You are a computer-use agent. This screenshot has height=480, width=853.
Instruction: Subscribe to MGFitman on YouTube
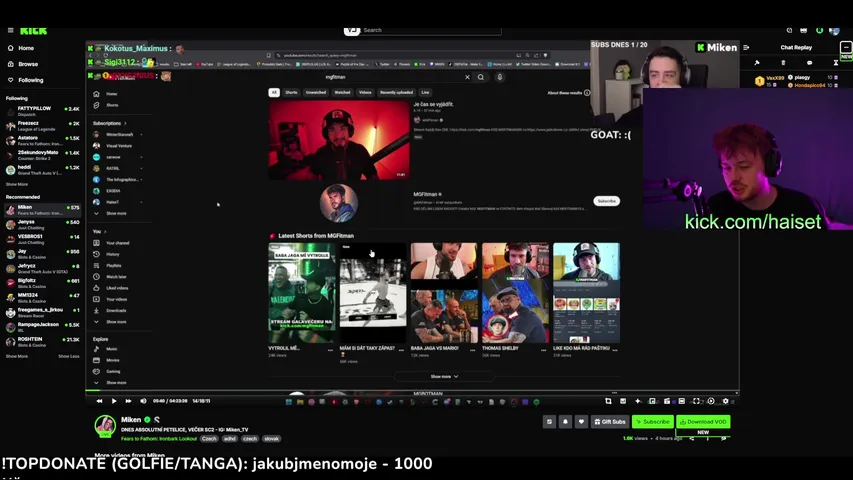[606, 201]
